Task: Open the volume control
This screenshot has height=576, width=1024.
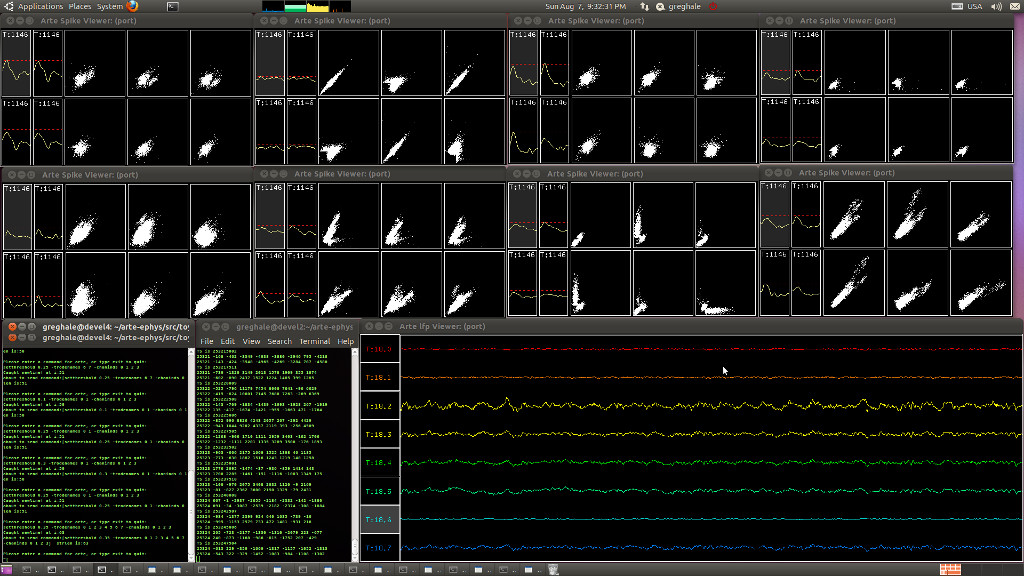Action: (996, 7)
